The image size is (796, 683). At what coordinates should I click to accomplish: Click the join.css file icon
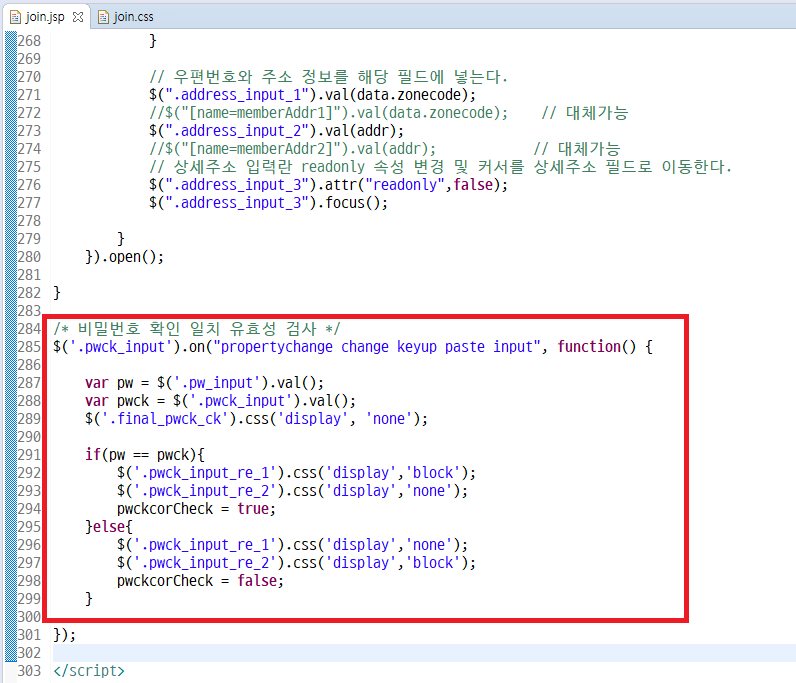point(103,17)
